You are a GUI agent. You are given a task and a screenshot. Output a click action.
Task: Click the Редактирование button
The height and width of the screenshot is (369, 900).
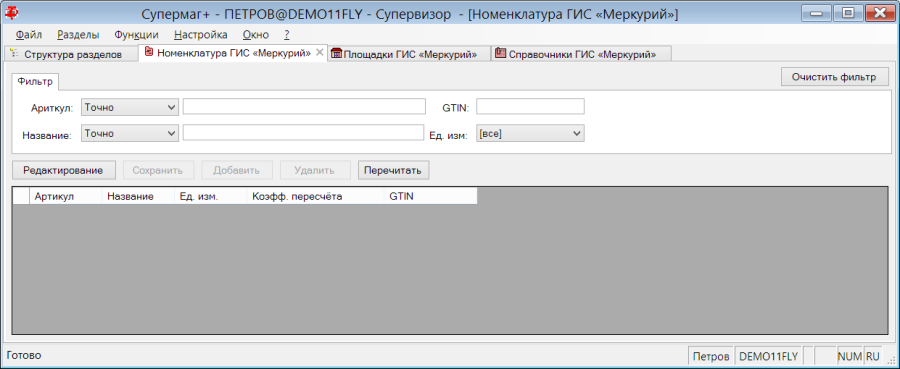(x=64, y=170)
